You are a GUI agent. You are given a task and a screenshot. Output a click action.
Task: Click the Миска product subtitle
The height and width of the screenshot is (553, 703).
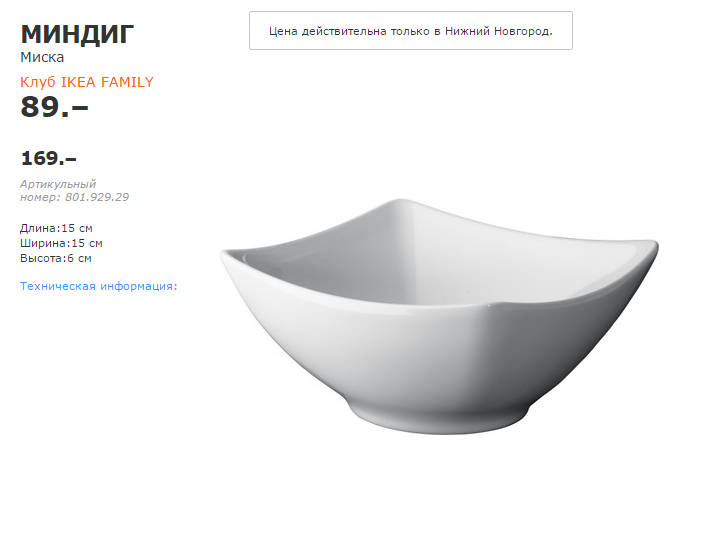click(42, 57)
